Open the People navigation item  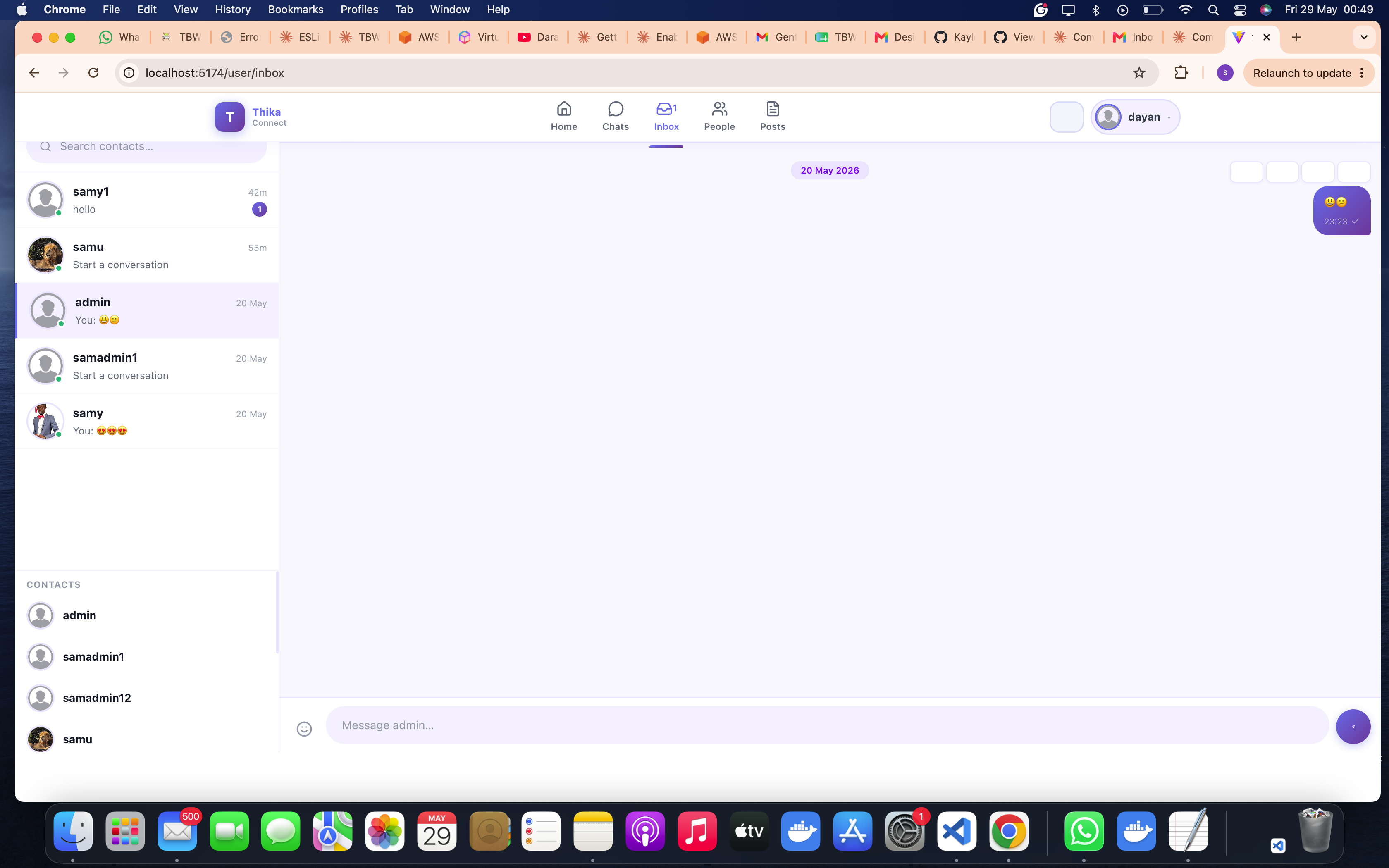(x=719, y=117)
